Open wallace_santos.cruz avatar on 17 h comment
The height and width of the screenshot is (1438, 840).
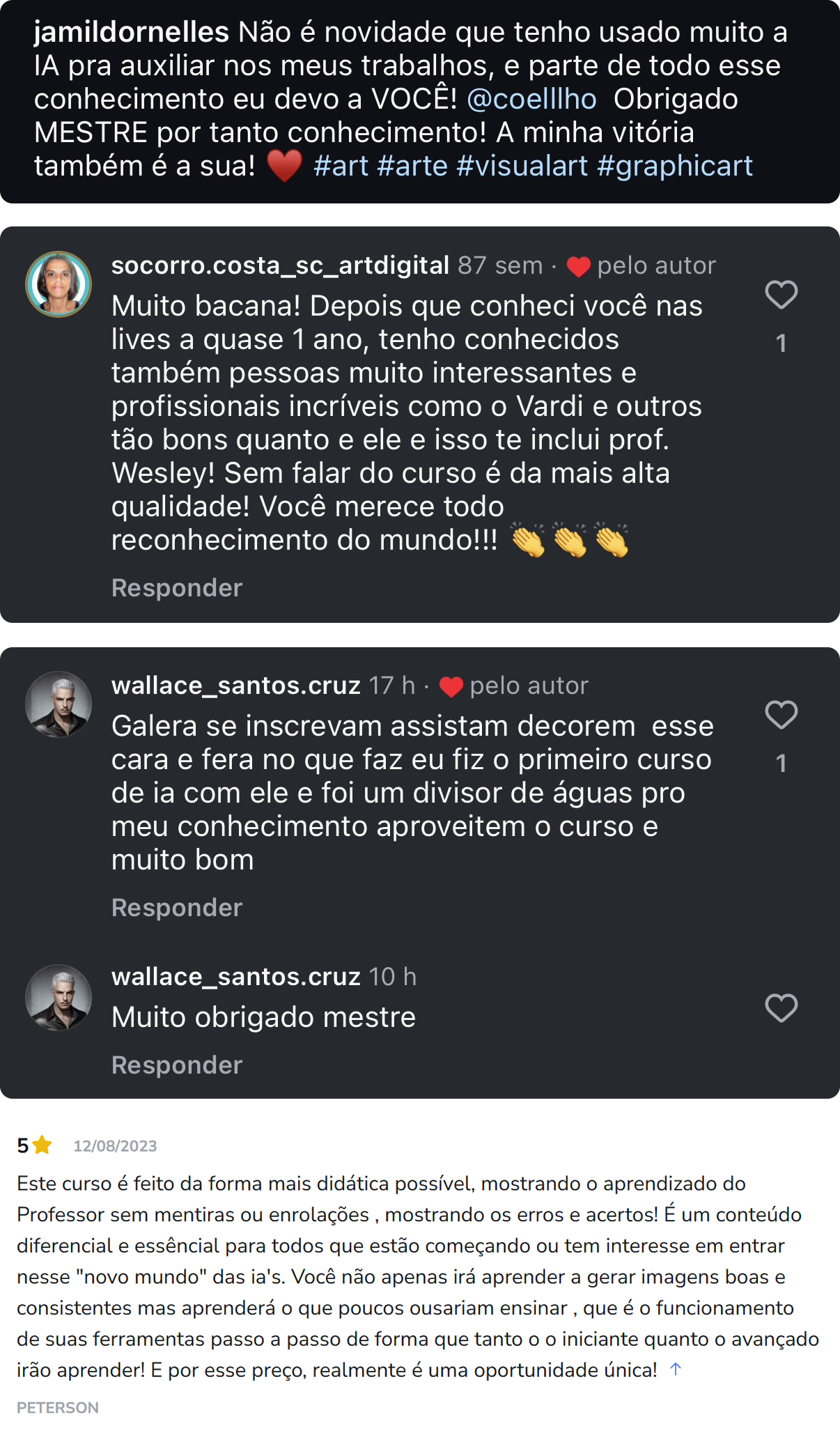click(x=59, y=704)
